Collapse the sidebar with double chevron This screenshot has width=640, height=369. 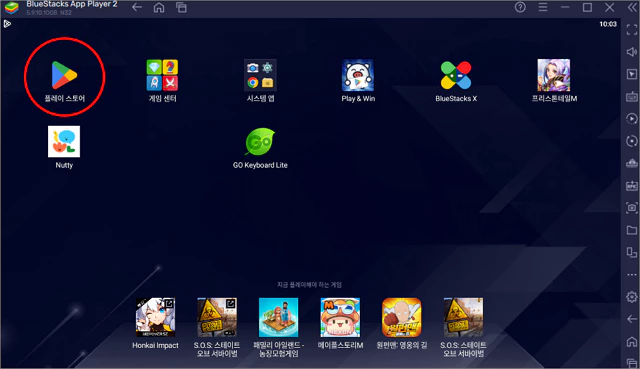click(631, 7)
